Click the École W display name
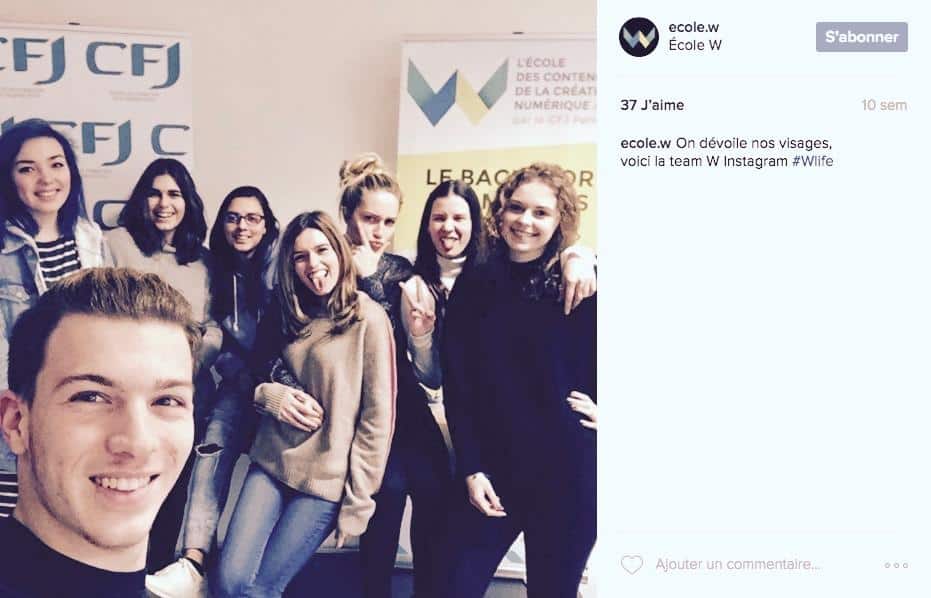 695,45
